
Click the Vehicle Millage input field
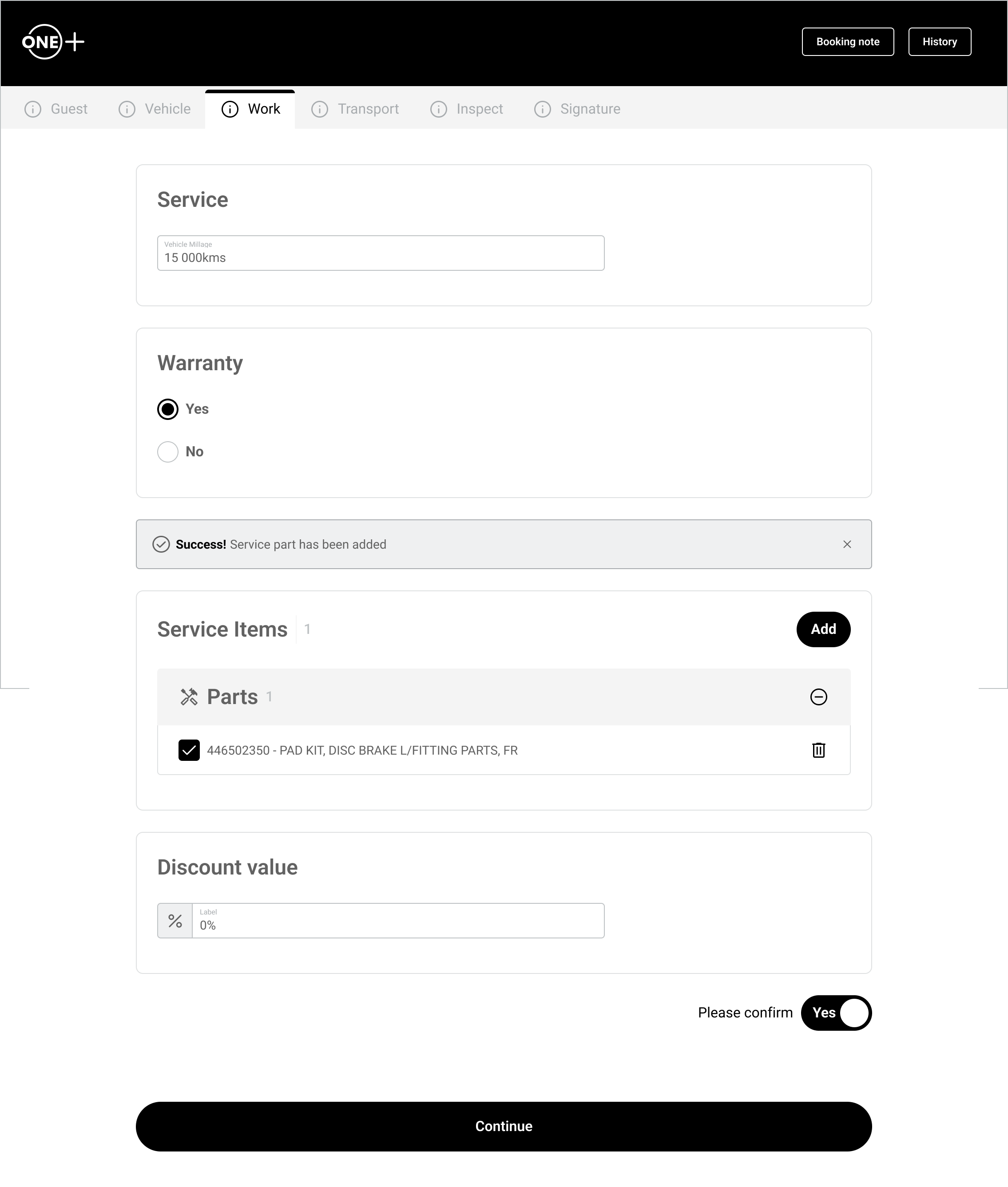click(381, 253)
